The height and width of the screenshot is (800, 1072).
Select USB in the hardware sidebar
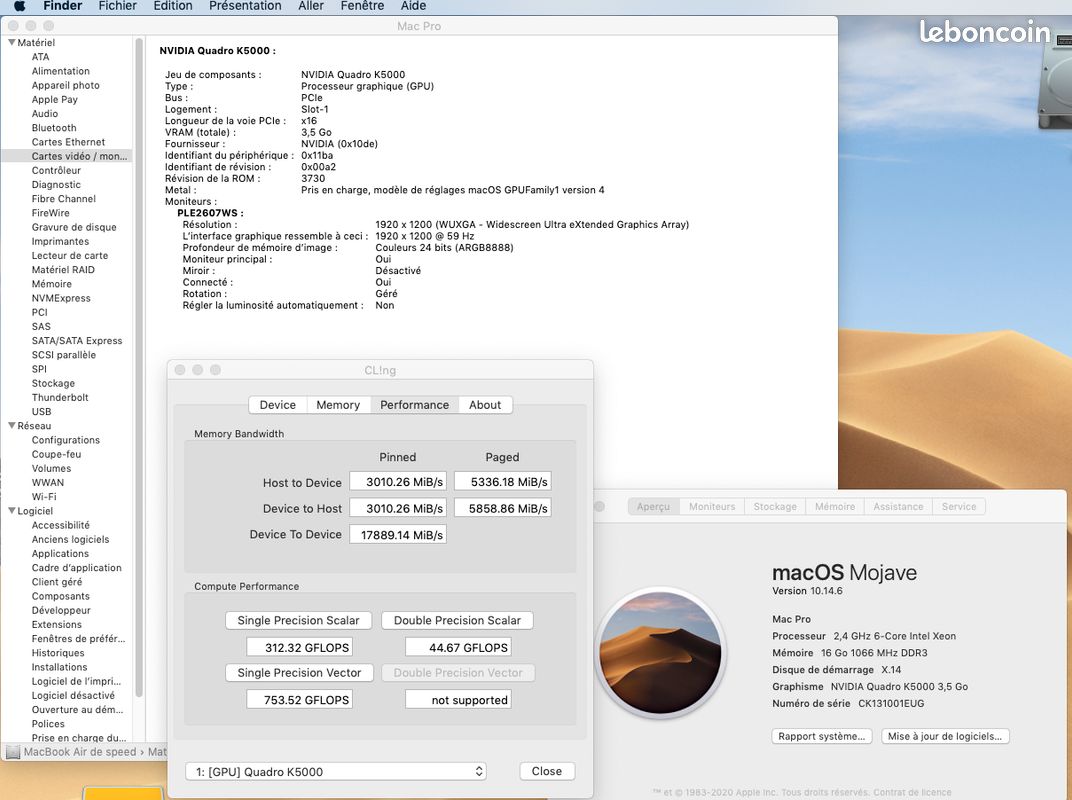pos(41,411)
